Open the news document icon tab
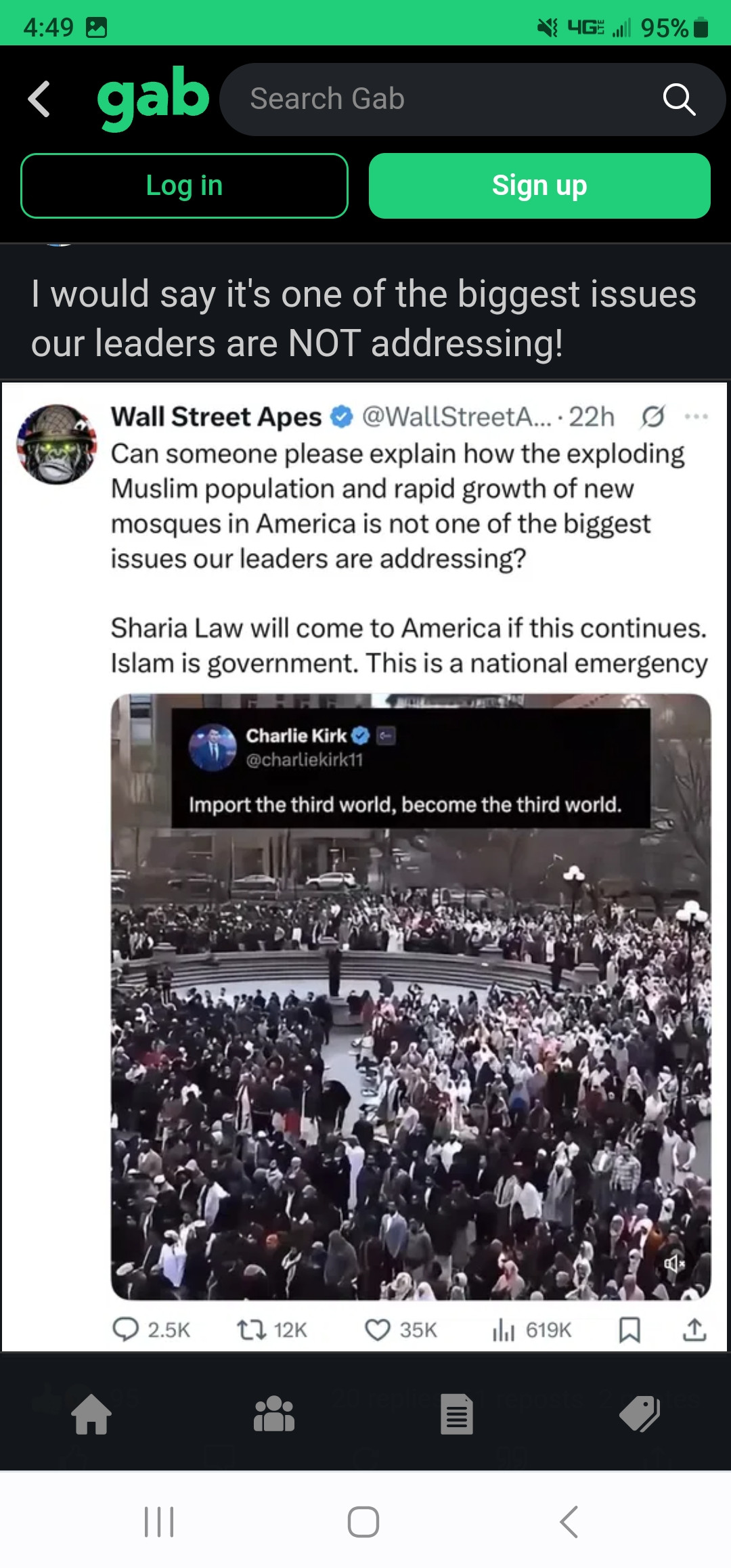Screen dimensions: 731x1568 [x=457, y=1414]
